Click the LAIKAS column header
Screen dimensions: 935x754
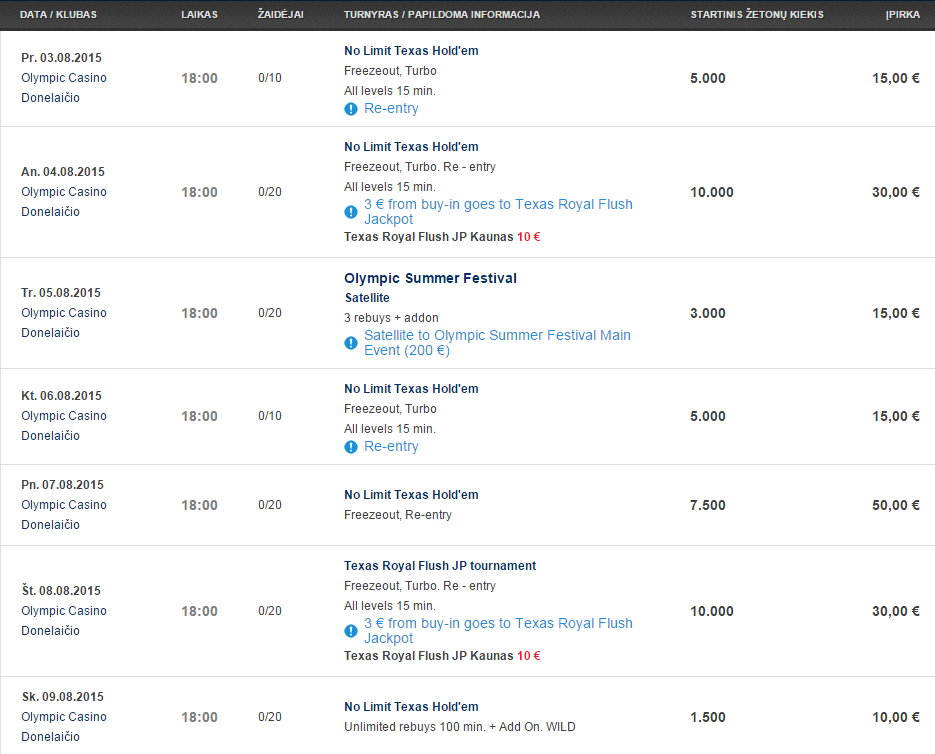click(199, 14)
